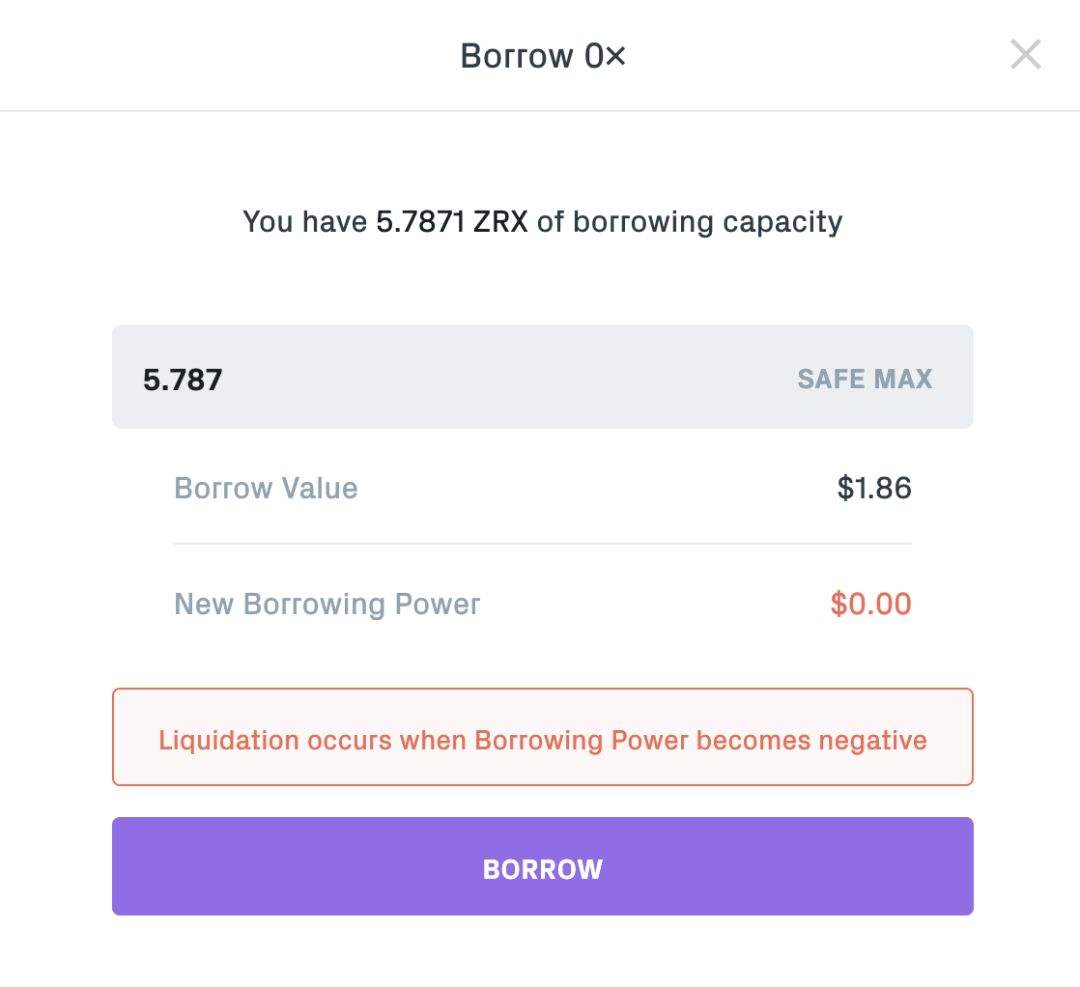Click the header separator line under title
The height and width of the screenshot is (987, 1080).
point(540,111)
